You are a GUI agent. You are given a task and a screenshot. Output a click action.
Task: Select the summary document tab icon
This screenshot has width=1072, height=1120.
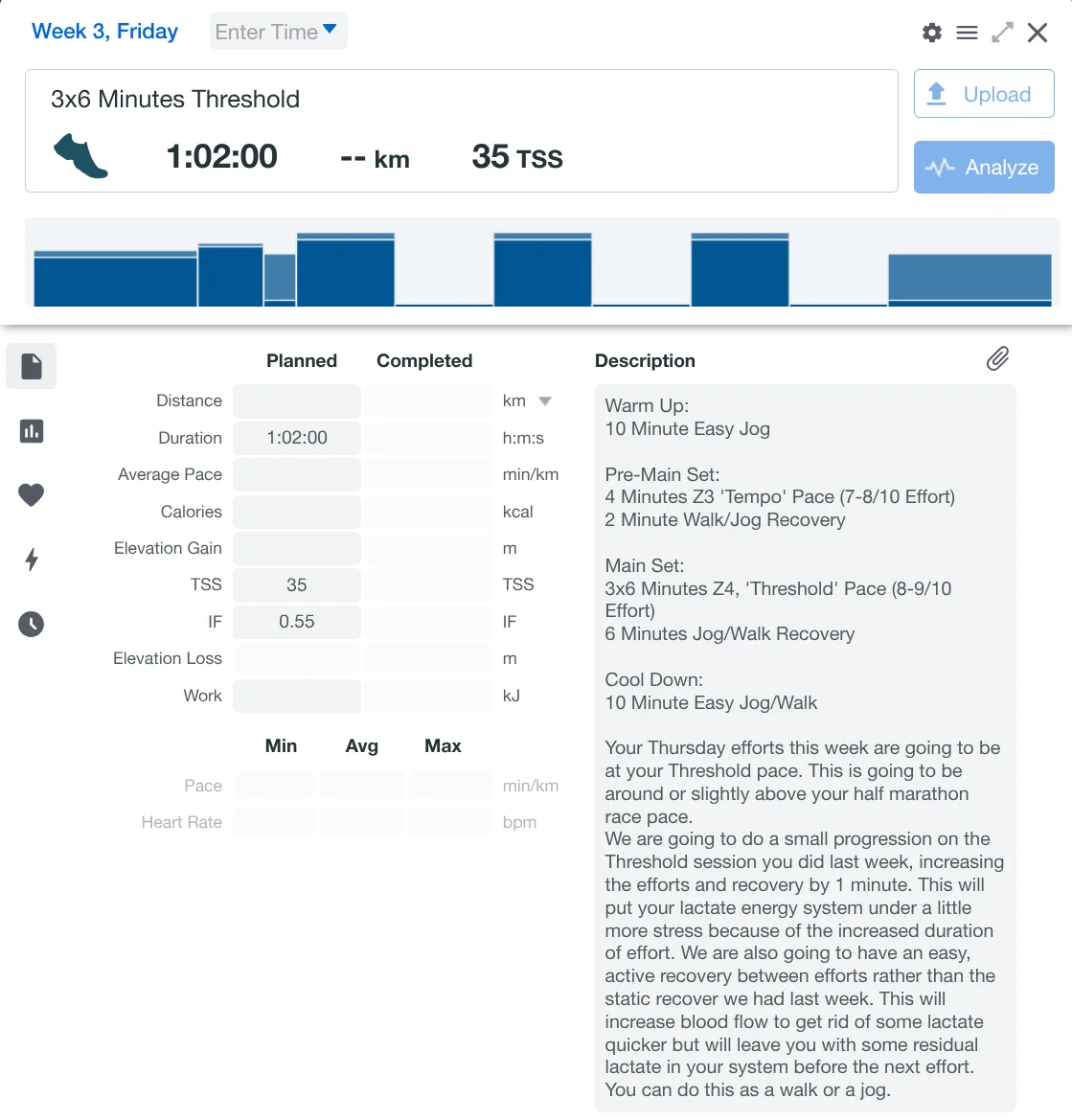pos(32,366)
